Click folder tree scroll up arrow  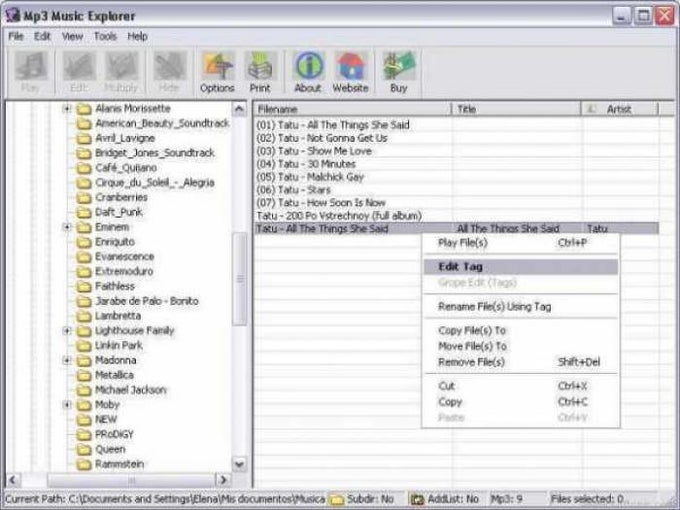tap(239, 109)
